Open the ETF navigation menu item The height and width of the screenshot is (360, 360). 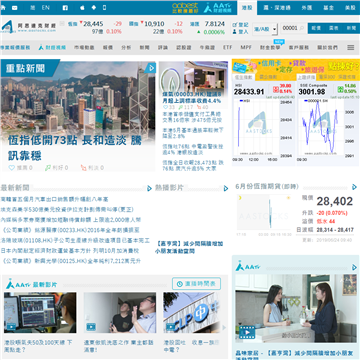227,48
